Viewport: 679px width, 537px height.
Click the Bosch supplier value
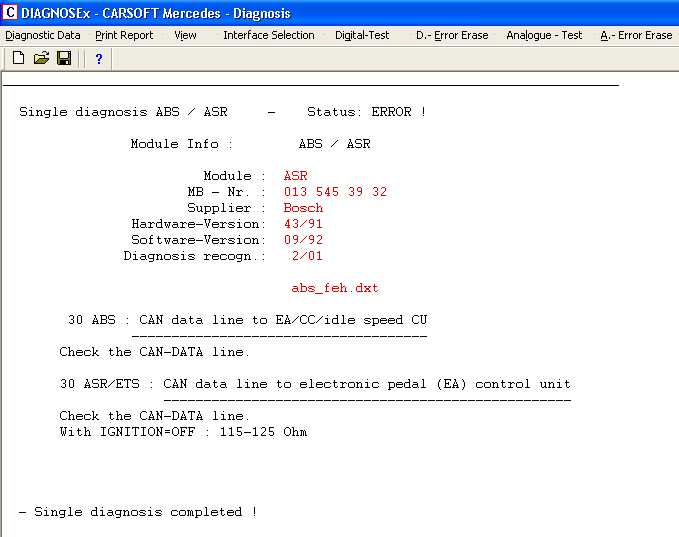coord(303,208)
